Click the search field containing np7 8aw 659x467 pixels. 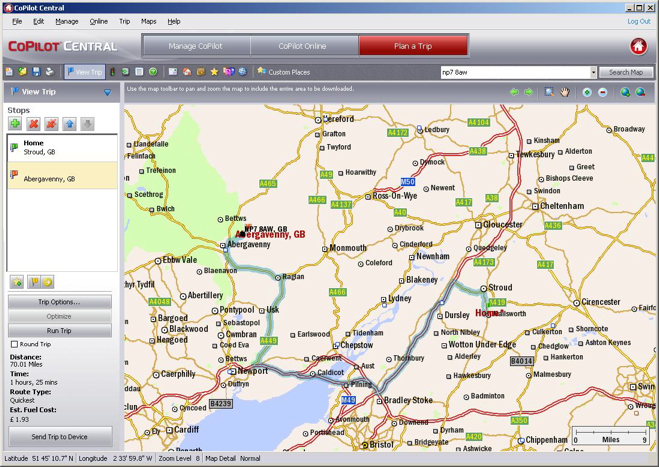coord(515,72)
